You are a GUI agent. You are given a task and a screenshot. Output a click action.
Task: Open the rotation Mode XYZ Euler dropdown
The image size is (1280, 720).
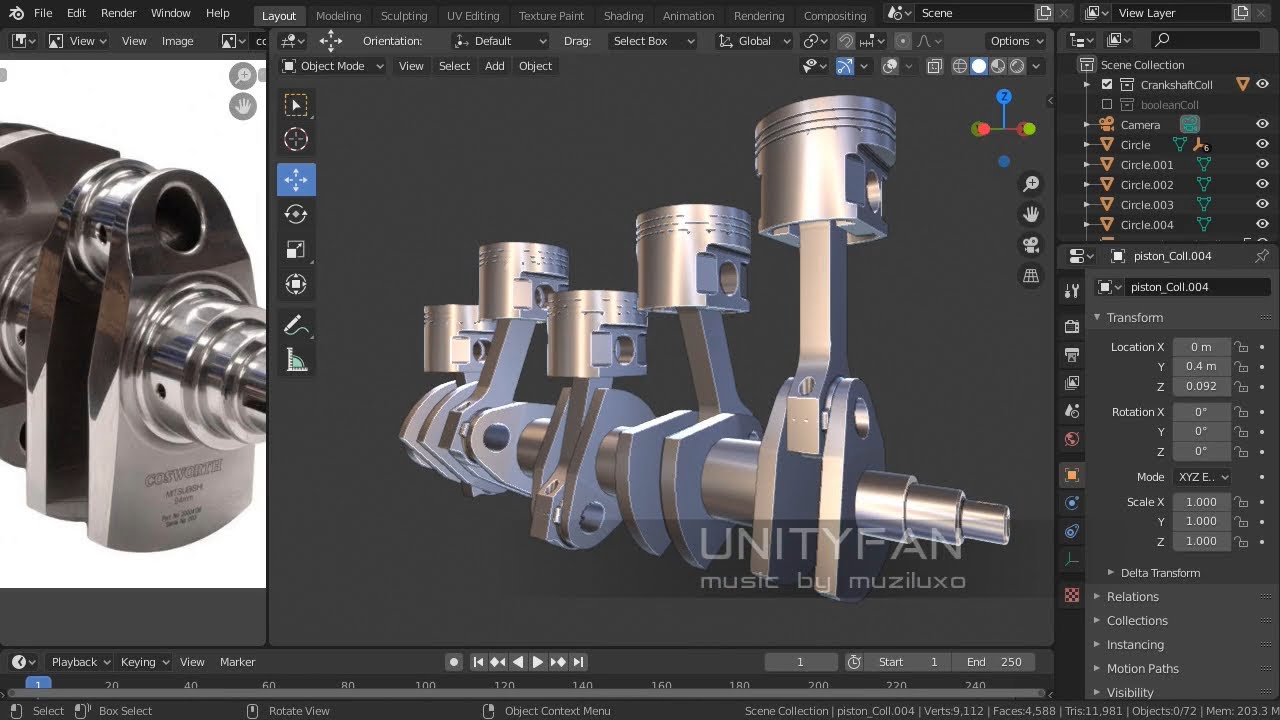click(1203, 477)
